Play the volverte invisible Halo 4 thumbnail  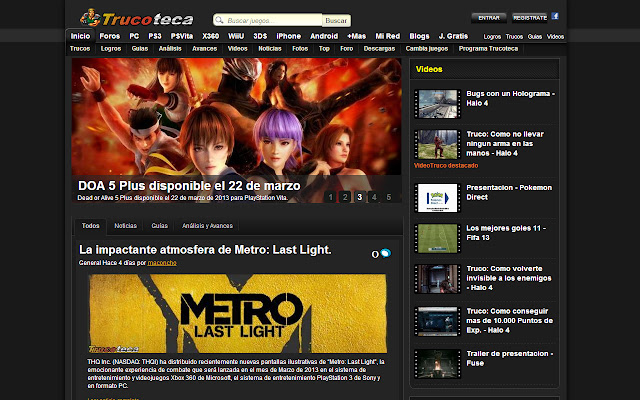(x=438, y=279)
